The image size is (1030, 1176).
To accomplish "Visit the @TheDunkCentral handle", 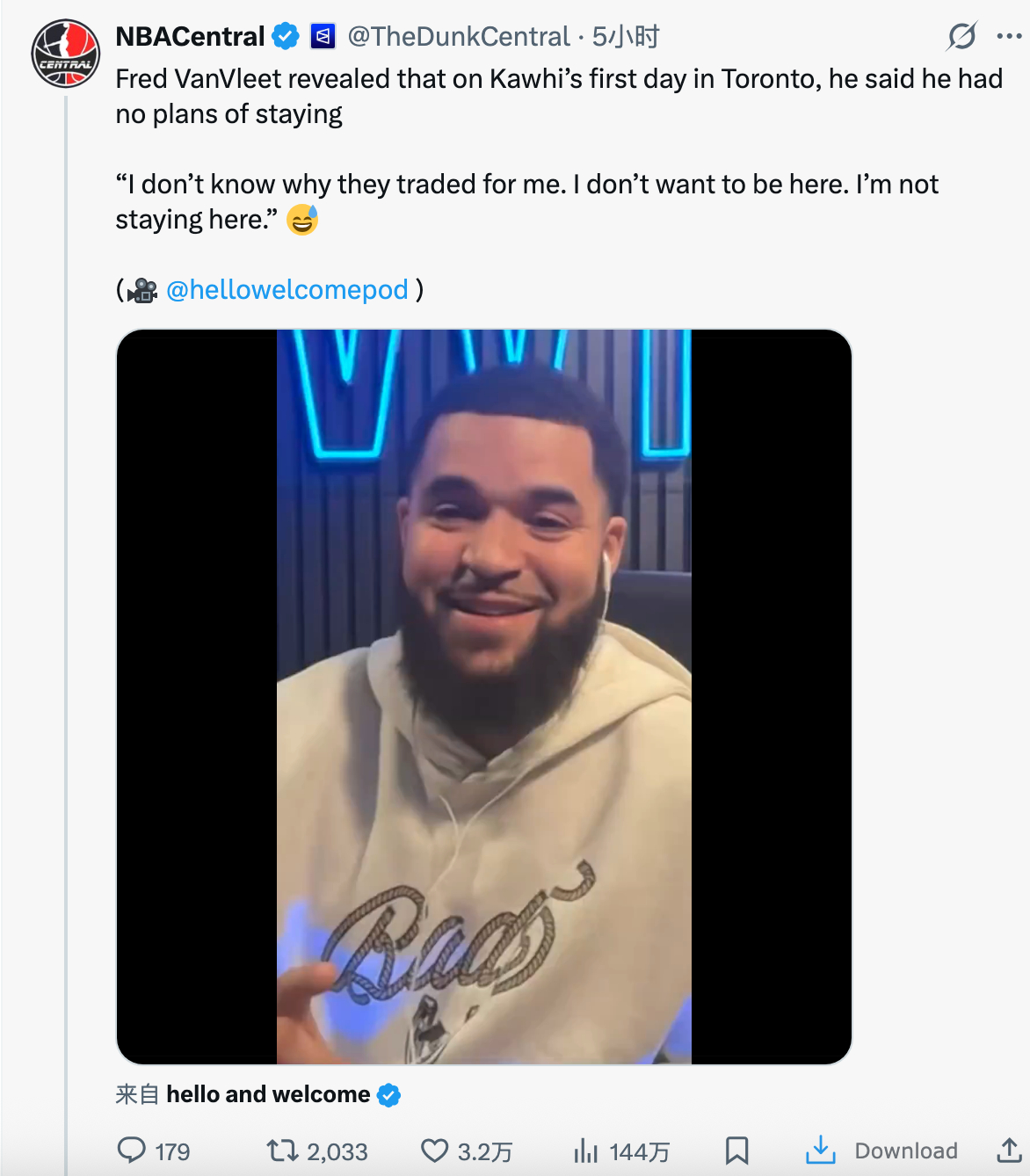I will tap(459, 37).
